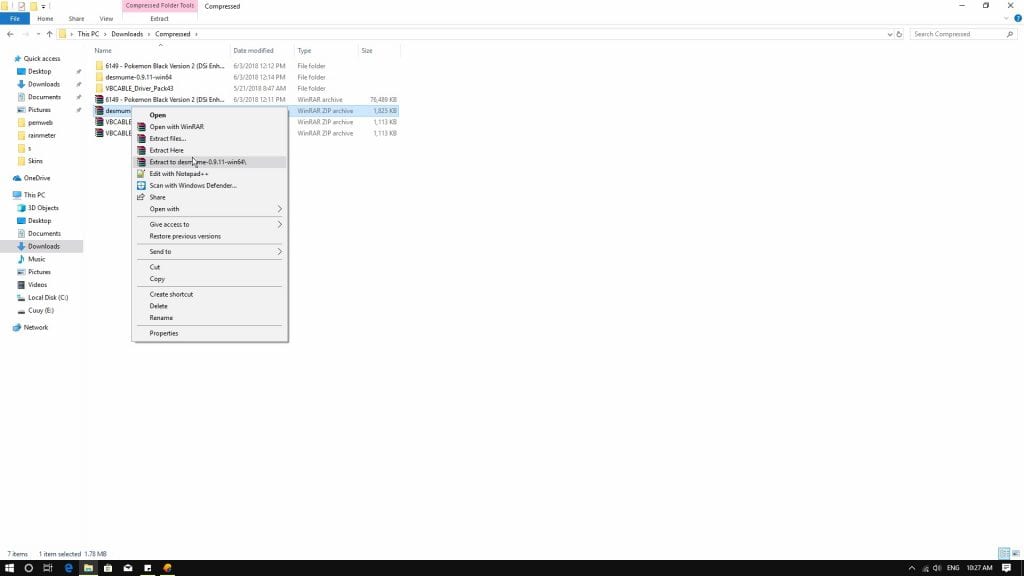Screen dimensions: 1024x576
Task: Open the Cuuy (E:) drive
Action: click(40, 310)
